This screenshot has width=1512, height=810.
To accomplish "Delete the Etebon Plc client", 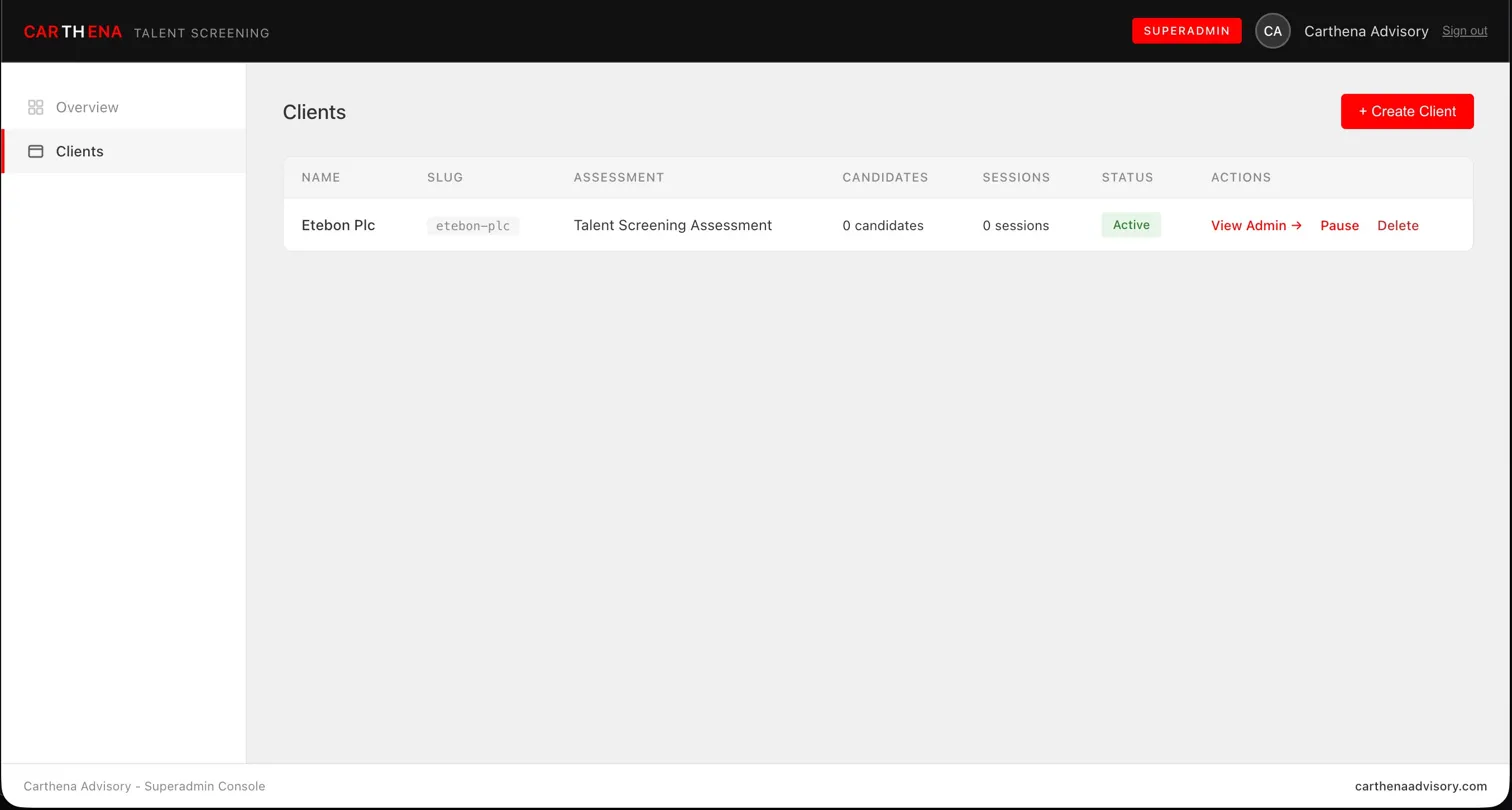I will (1397, 225).
